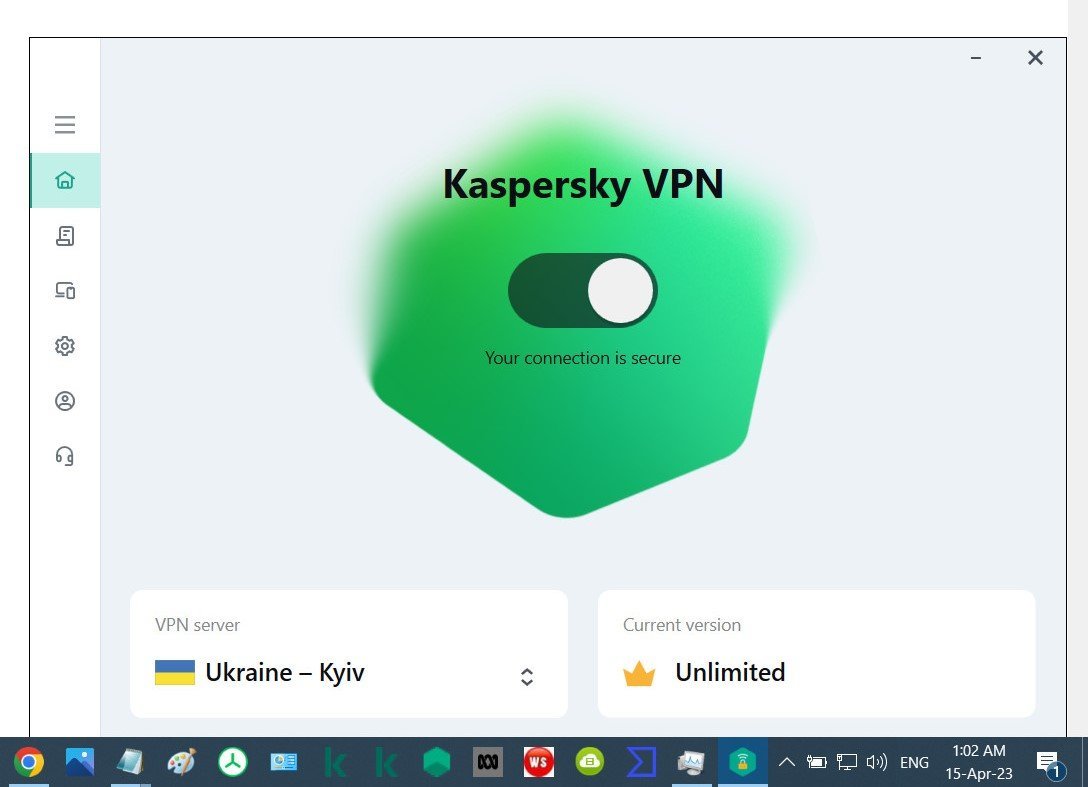Open the notification center icon
The height and width of the screenshot is (787, 1088).
pyautogui.click(x=1049, y=764)
